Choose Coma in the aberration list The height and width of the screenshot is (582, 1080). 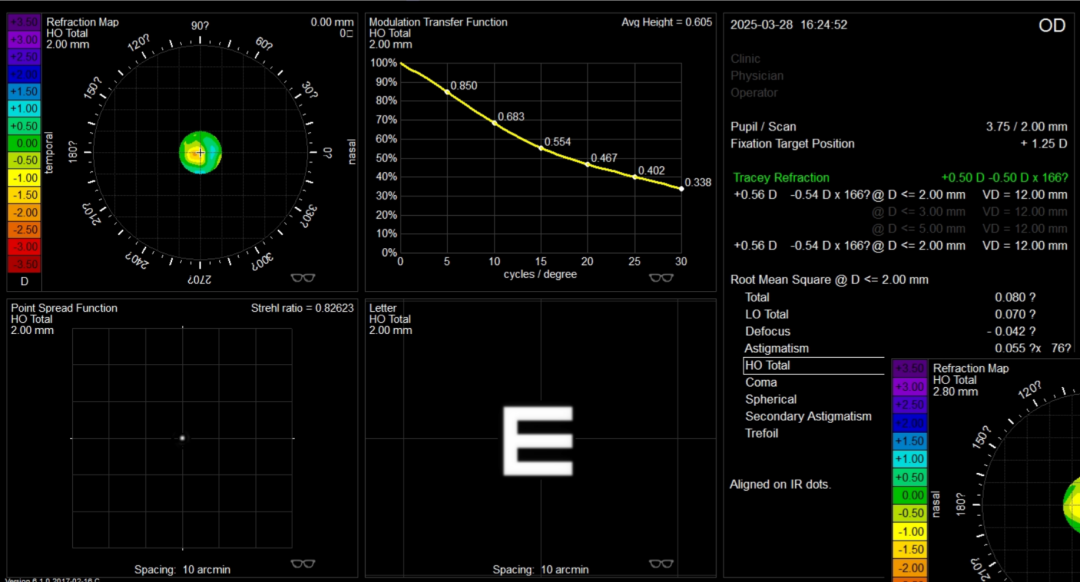click(x=760, y=382)
